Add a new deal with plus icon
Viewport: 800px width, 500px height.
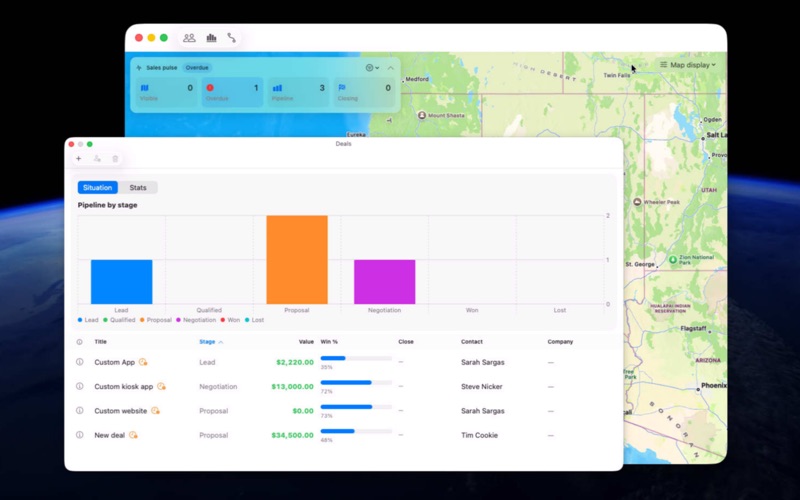pyautogui.click(x=79, y=159)
